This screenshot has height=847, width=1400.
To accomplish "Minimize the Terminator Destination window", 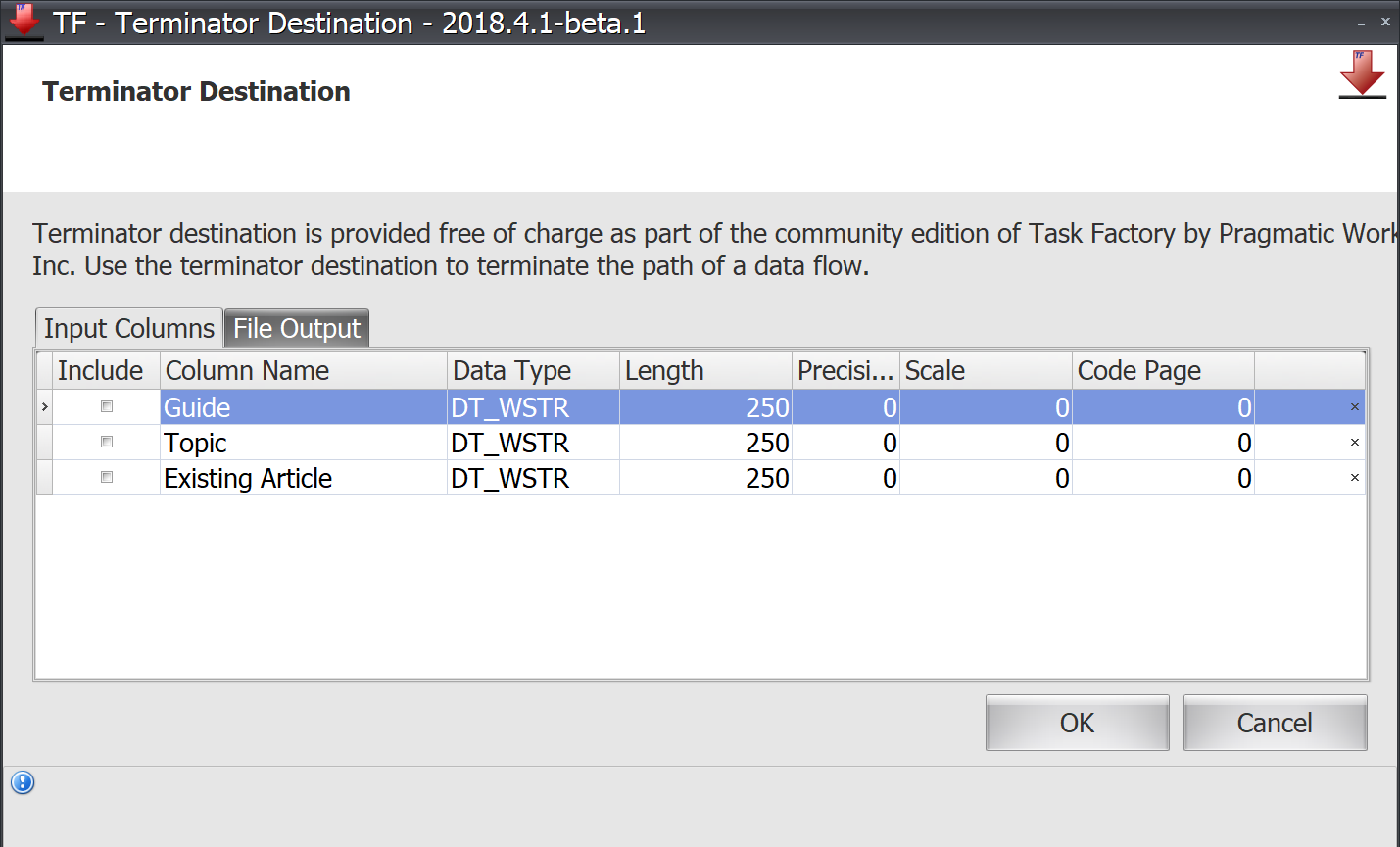I will click(1361, 23).
